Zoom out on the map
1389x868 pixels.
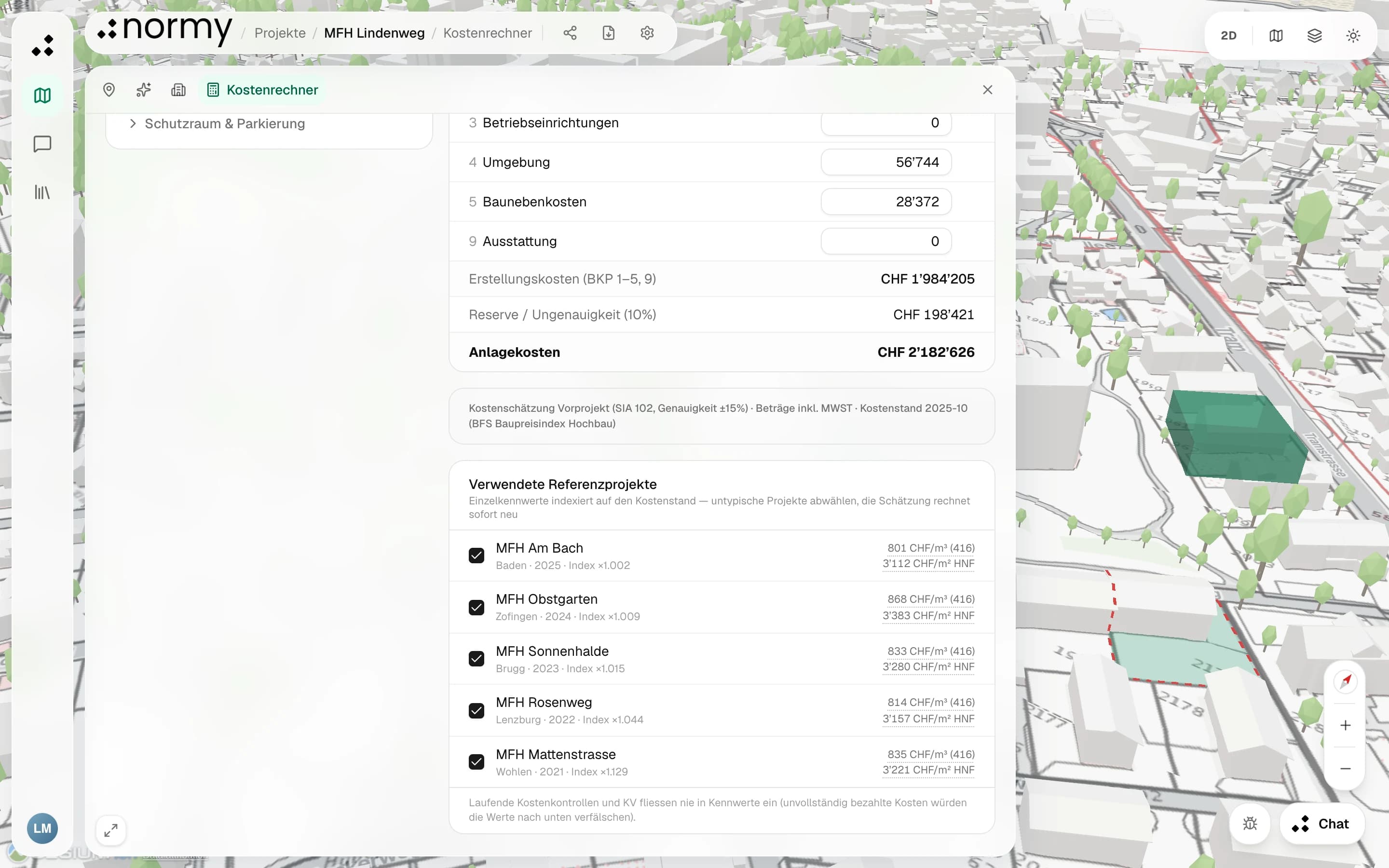point(1346,768)
